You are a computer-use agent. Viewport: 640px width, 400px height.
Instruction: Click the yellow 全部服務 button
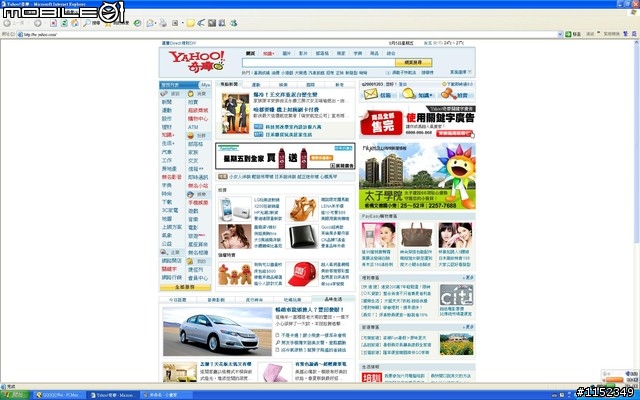(x=185, y=287)
